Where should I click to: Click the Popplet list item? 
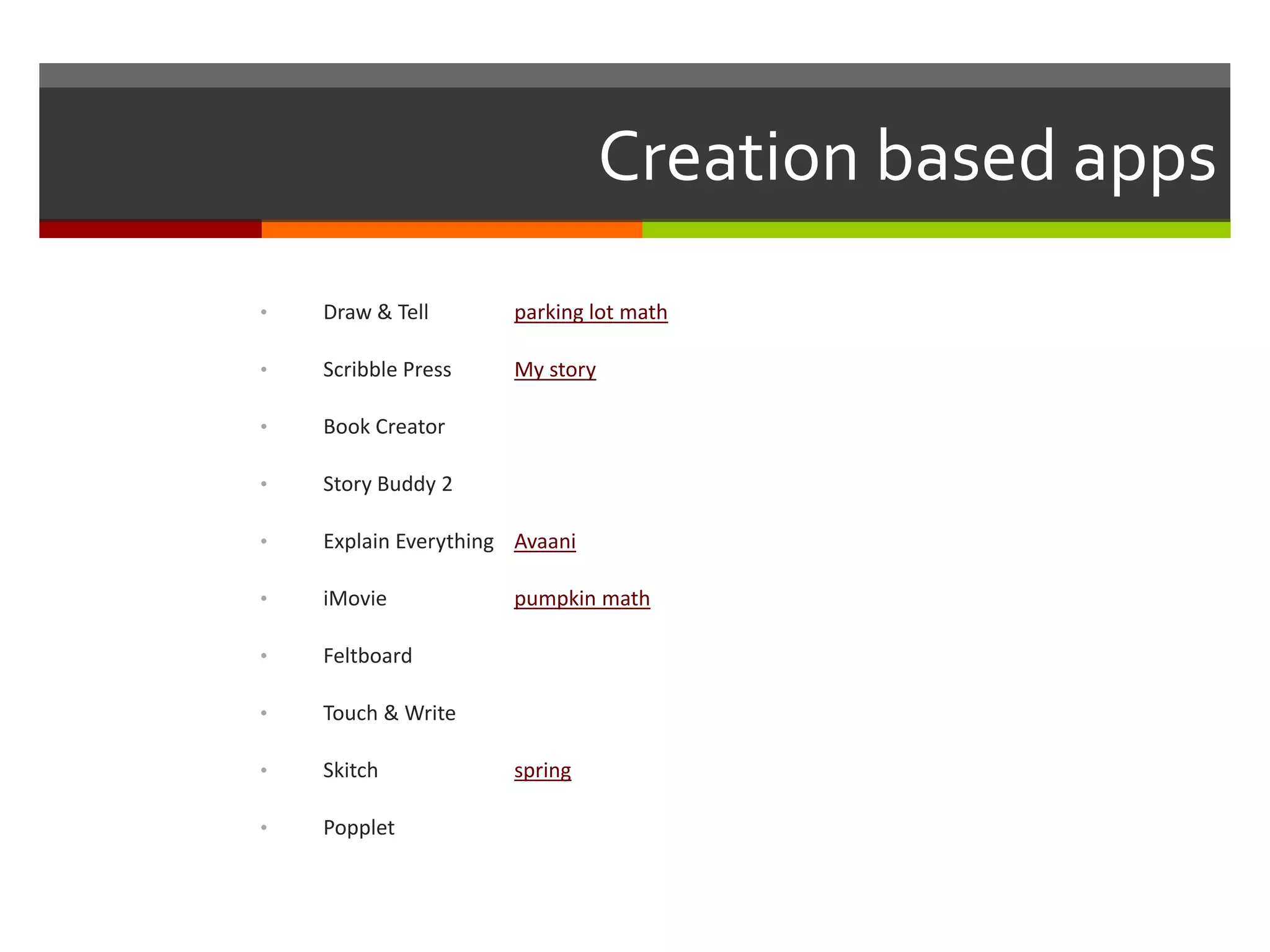point(359,829)
